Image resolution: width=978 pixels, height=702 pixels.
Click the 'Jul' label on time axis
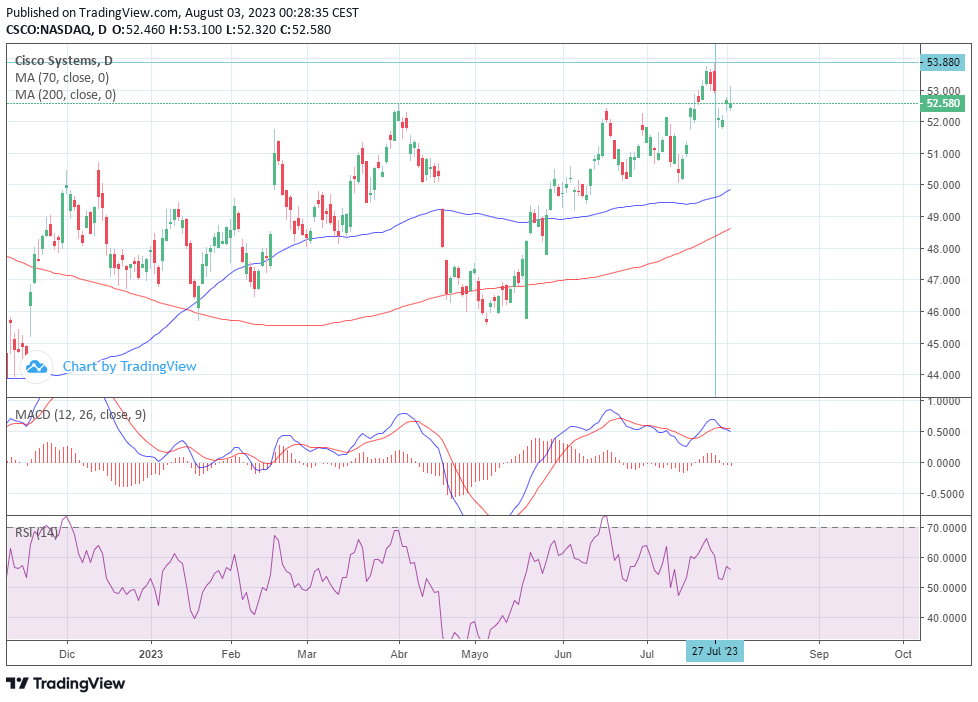(647, 654)
